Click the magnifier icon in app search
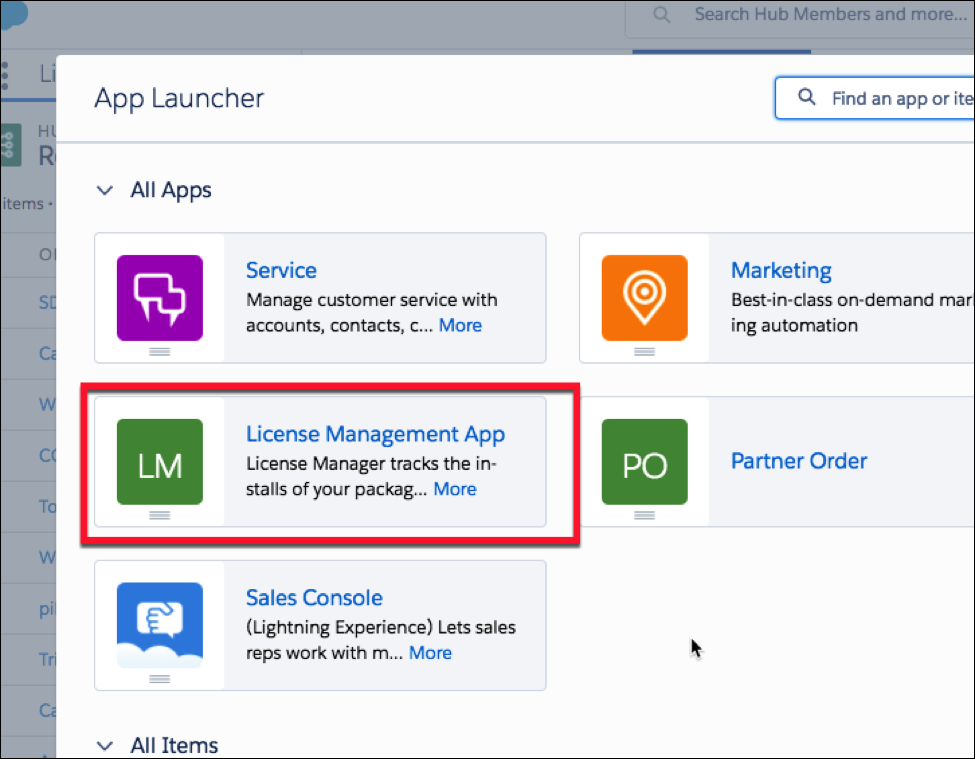975x759 pixels. click(x=806, y=97)
